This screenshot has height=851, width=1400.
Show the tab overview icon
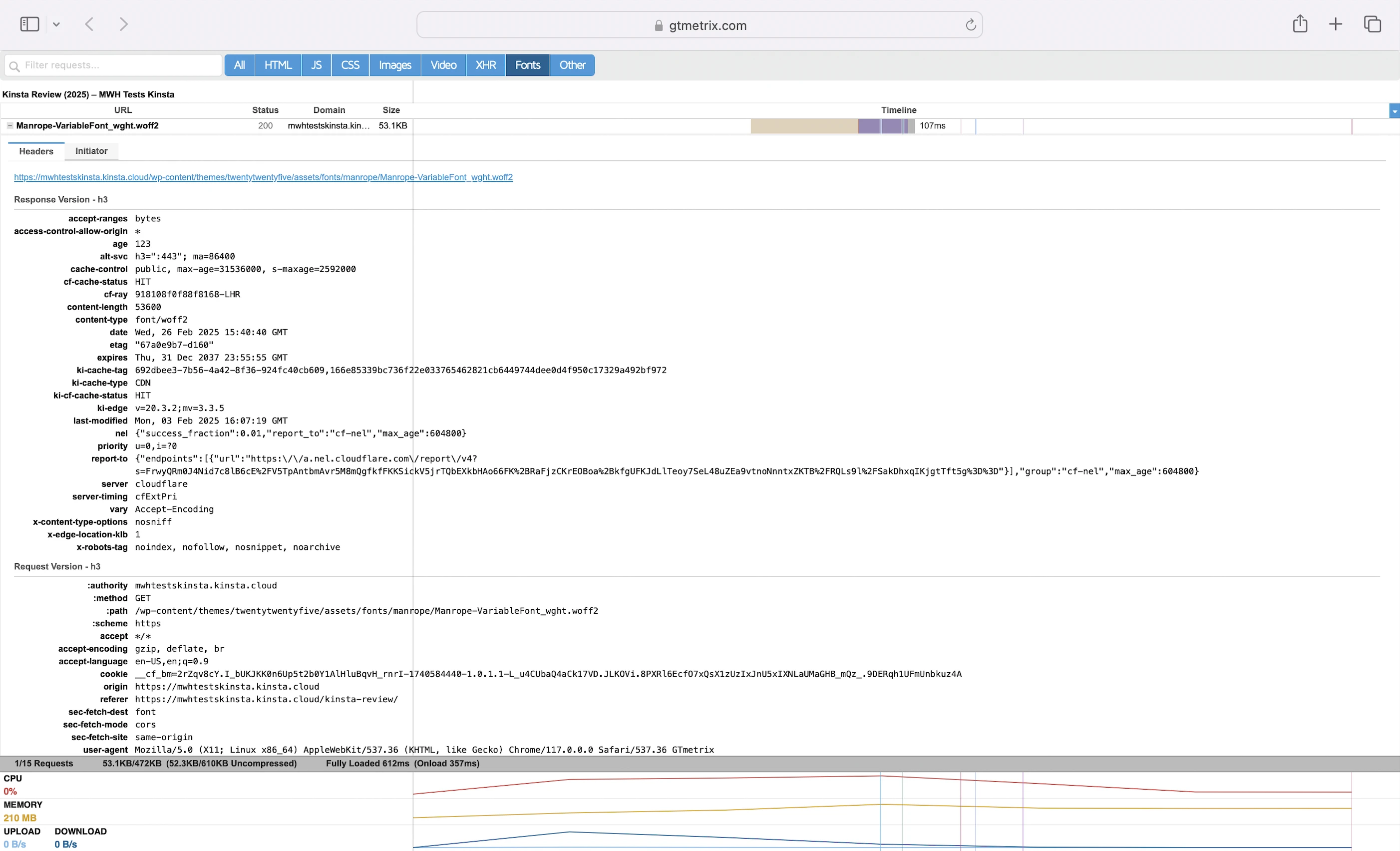pyautogui.click(x=1372, y=24)
